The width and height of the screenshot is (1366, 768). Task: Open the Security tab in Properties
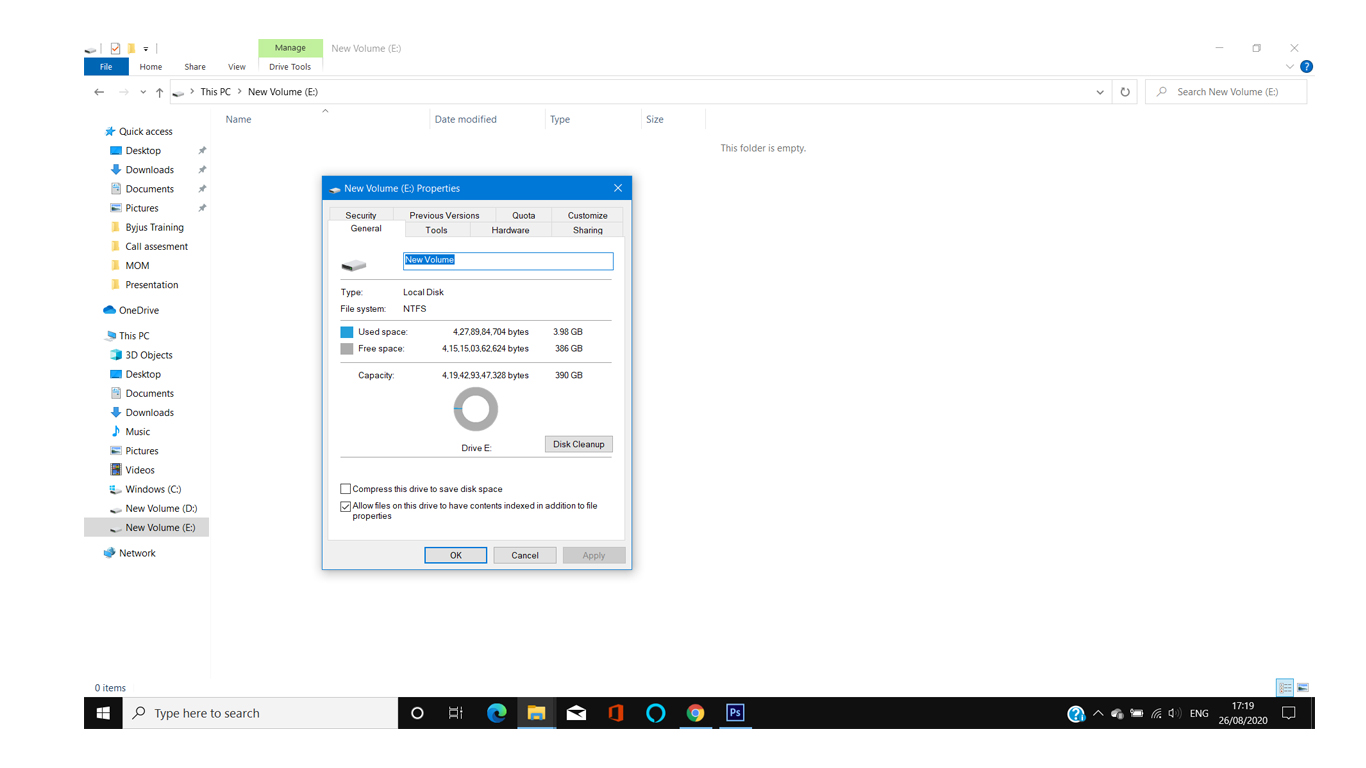click(x=361, y=215)
